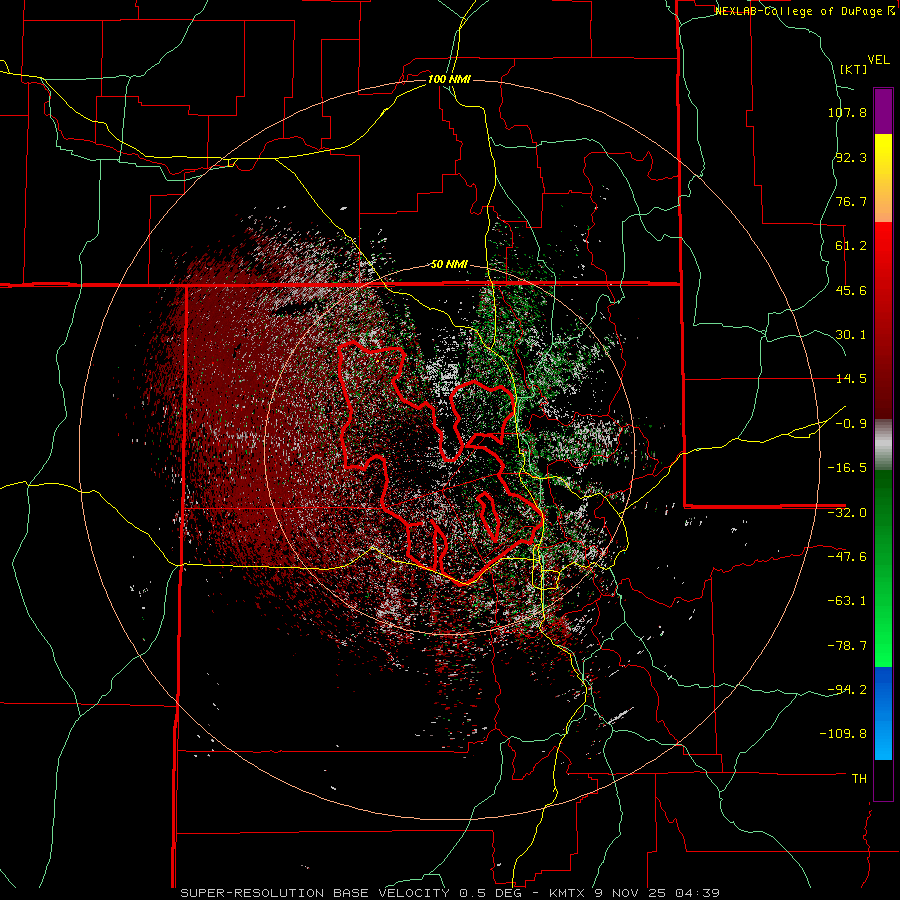Select the 61.2 velocity scale value
The height and width of the screenshot is (900, 900).
pyautogui.click(x=851, y=246)
